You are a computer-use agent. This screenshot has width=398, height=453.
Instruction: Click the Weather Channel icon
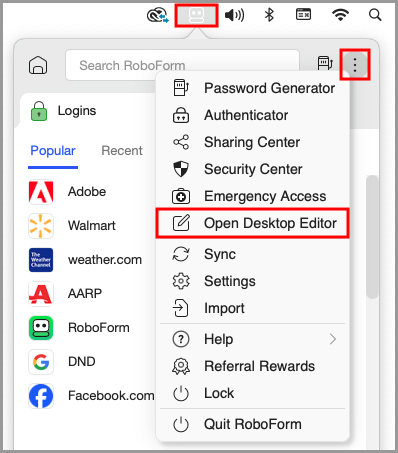pos(41,260)
